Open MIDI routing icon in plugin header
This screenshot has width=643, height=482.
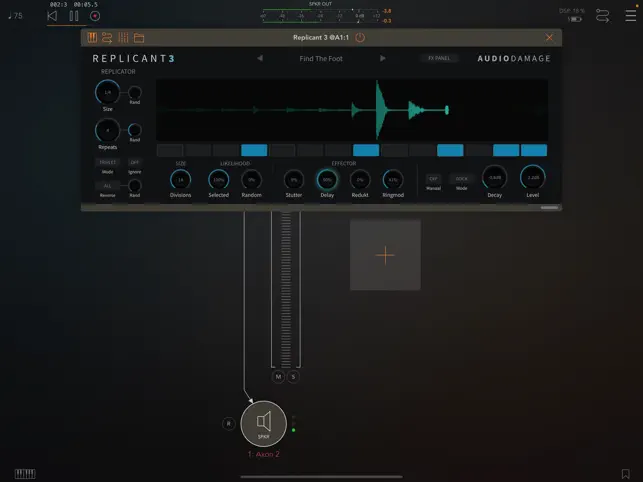pos(107,38)
